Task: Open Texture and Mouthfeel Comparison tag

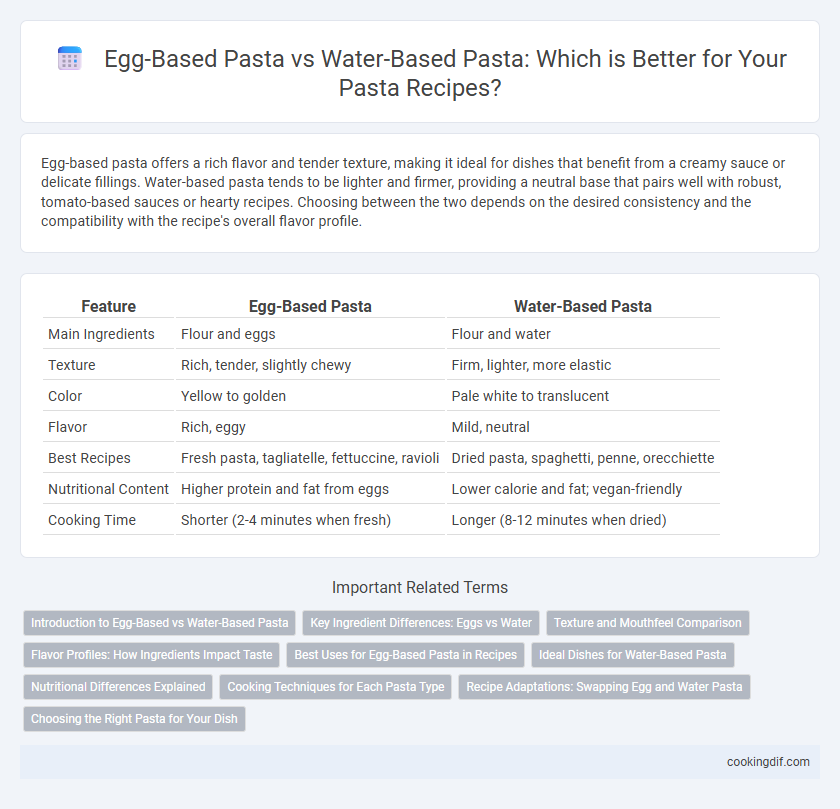Action: (x=648, y=623)
